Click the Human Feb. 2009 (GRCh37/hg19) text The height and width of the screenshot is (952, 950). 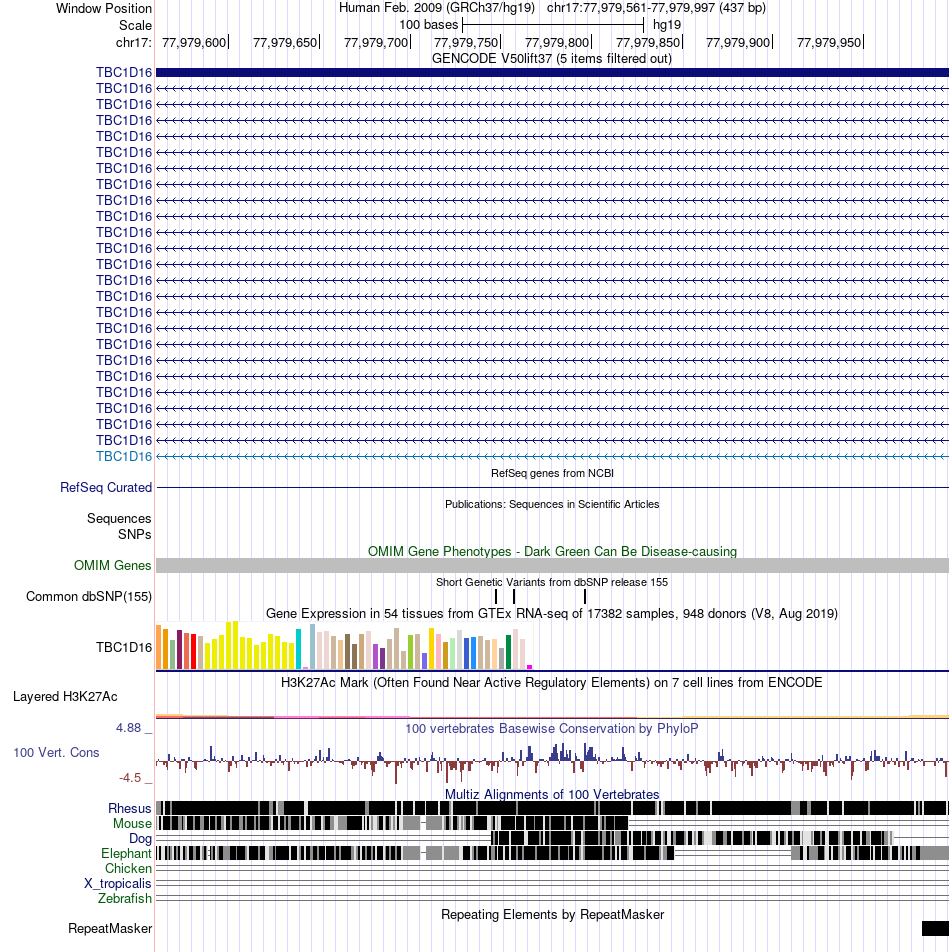point(436,8)
